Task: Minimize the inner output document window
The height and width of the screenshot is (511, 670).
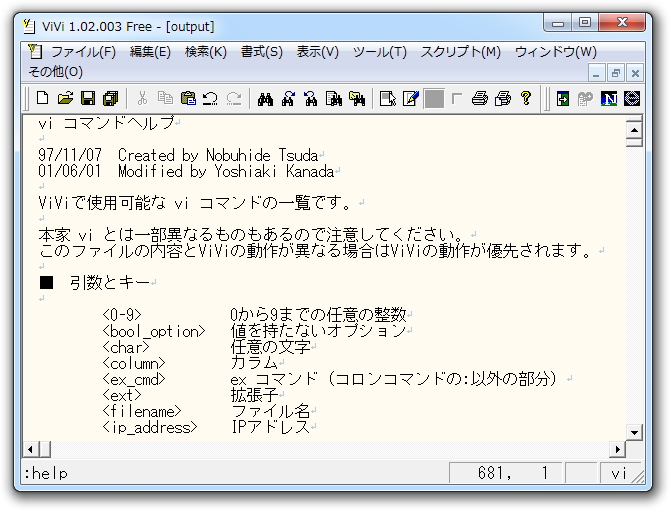Action: 596,73
